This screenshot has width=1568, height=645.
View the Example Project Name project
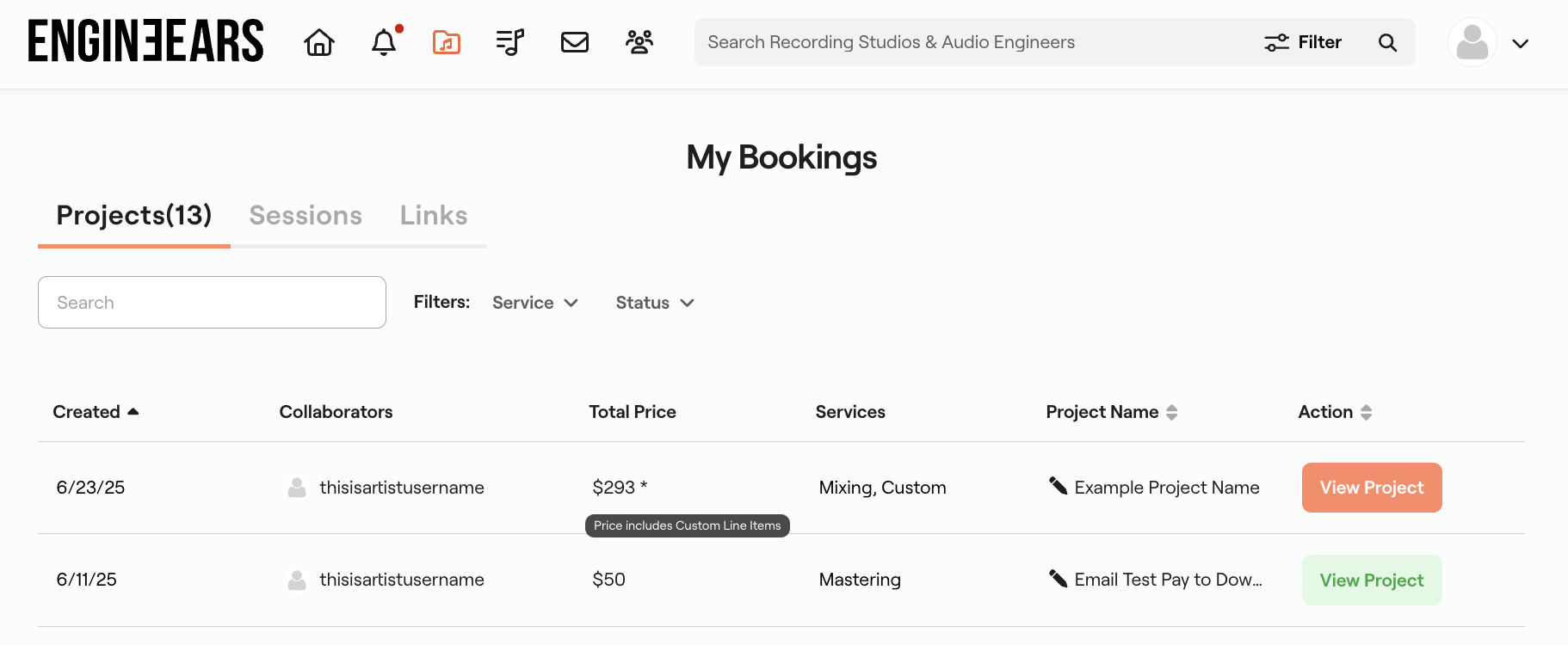click(x=1371, y=488)
